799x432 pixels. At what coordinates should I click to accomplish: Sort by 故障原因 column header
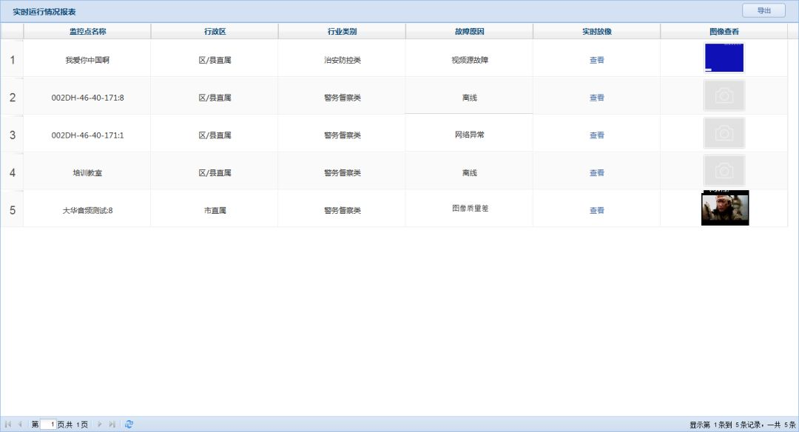tap(469, 32)
